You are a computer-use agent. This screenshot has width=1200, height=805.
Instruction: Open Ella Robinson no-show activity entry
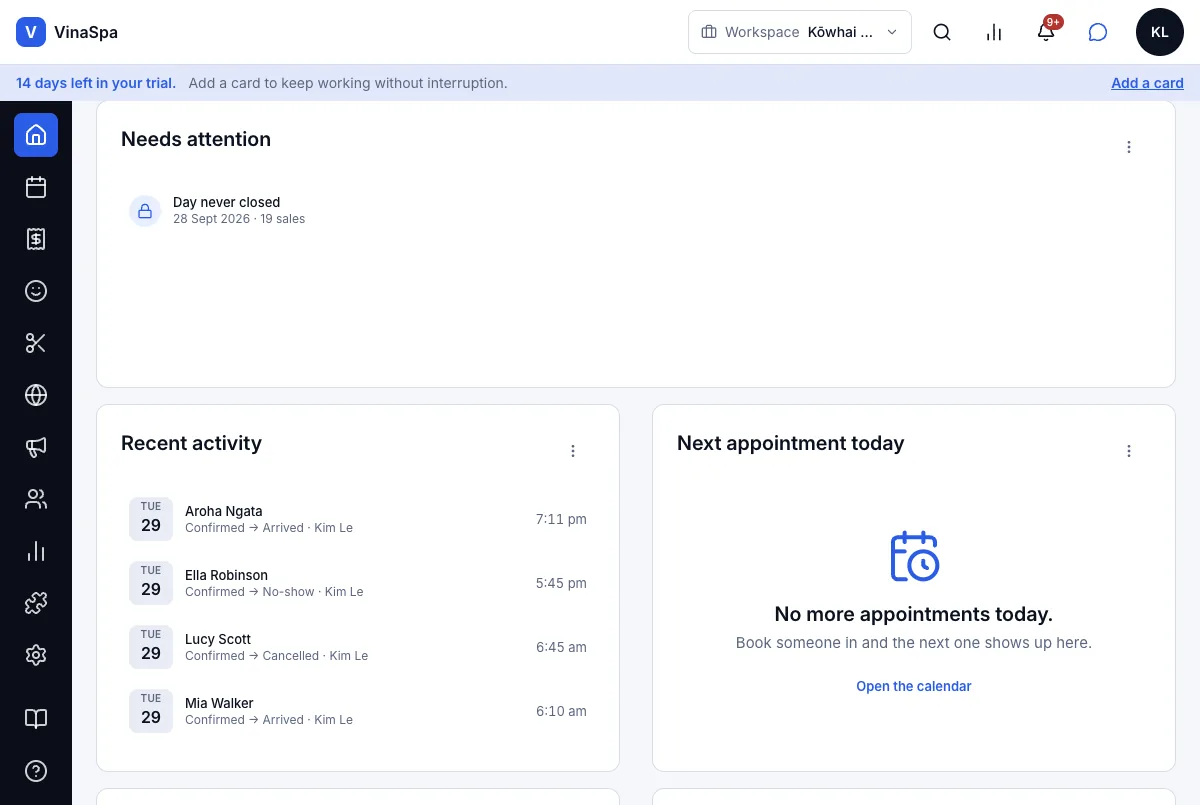pyautogui.click(x=358, y=583)
